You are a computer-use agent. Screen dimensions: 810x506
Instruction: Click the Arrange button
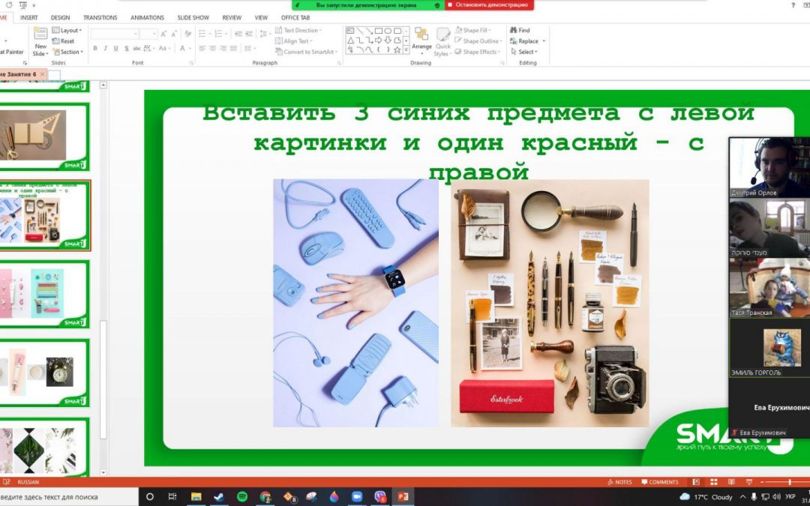(422, 40)
